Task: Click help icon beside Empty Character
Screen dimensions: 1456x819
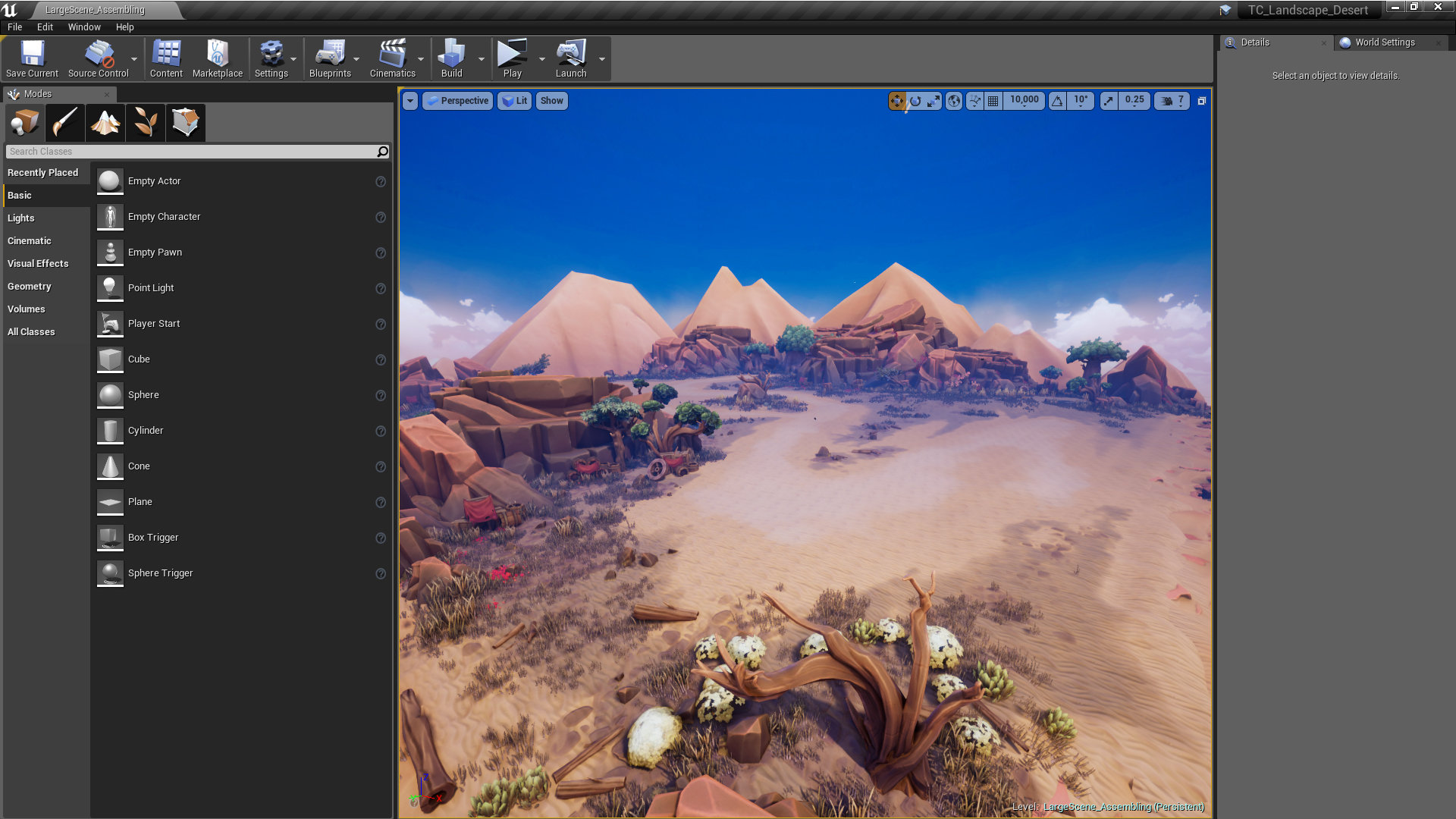Action: coord(381,218)
